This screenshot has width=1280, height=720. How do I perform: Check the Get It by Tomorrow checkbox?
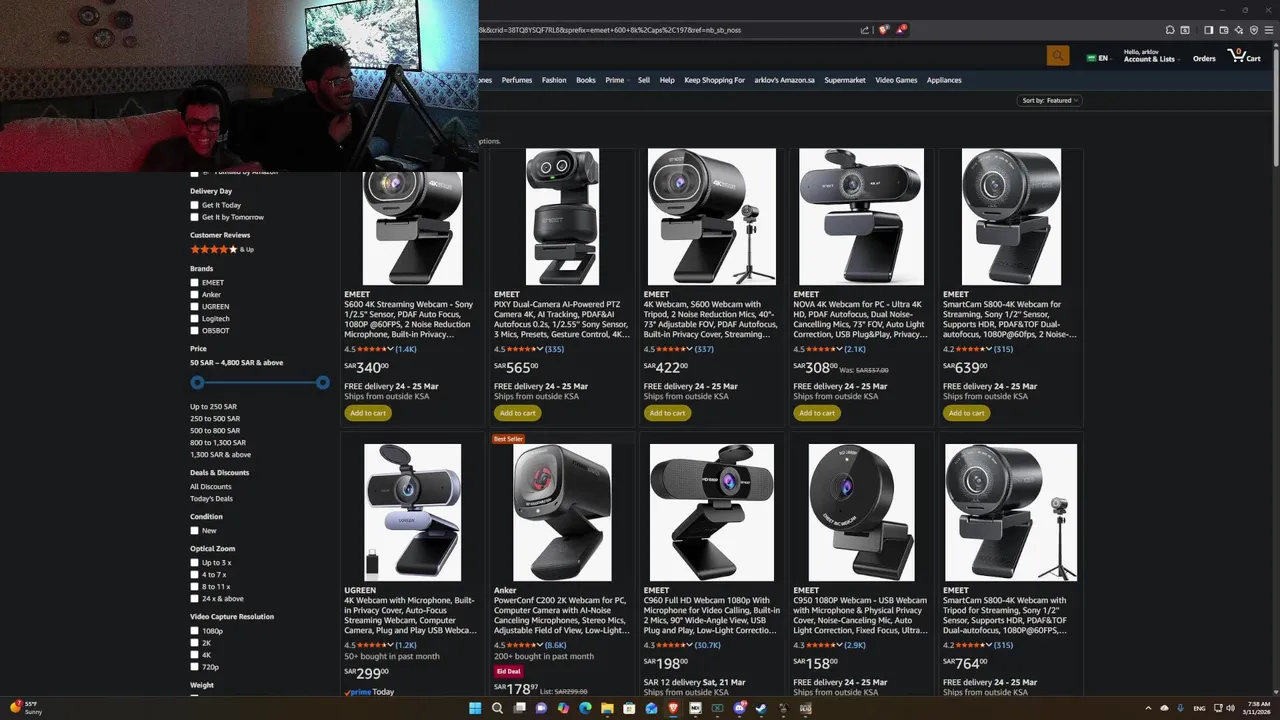194,217
